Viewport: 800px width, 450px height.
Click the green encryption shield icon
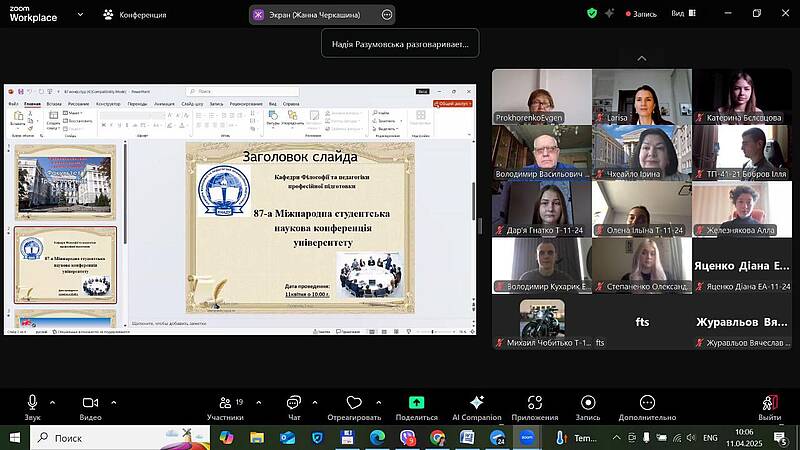tap(592, 14)
